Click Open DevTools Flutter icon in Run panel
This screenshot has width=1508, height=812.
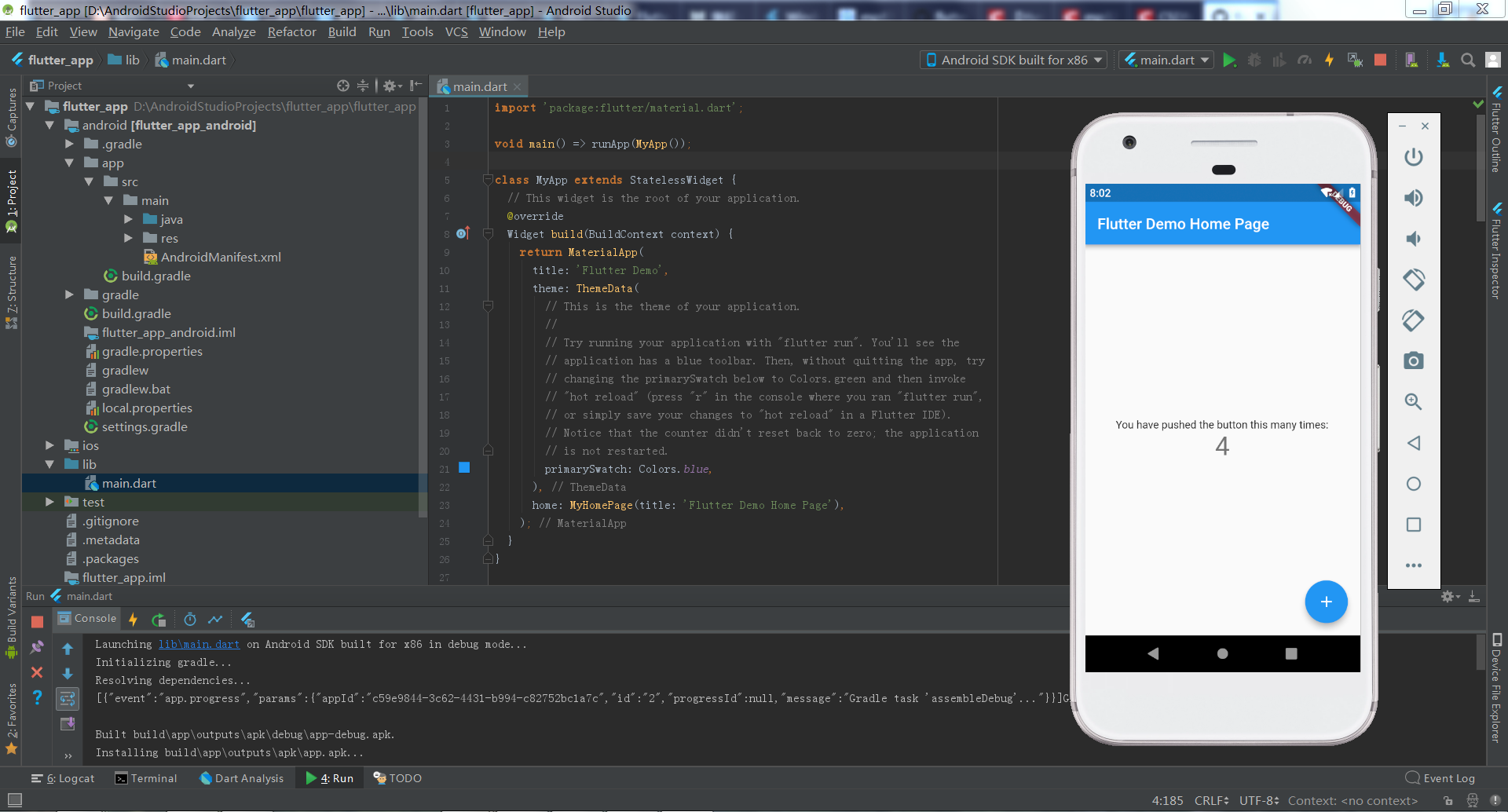pos(247,620)
